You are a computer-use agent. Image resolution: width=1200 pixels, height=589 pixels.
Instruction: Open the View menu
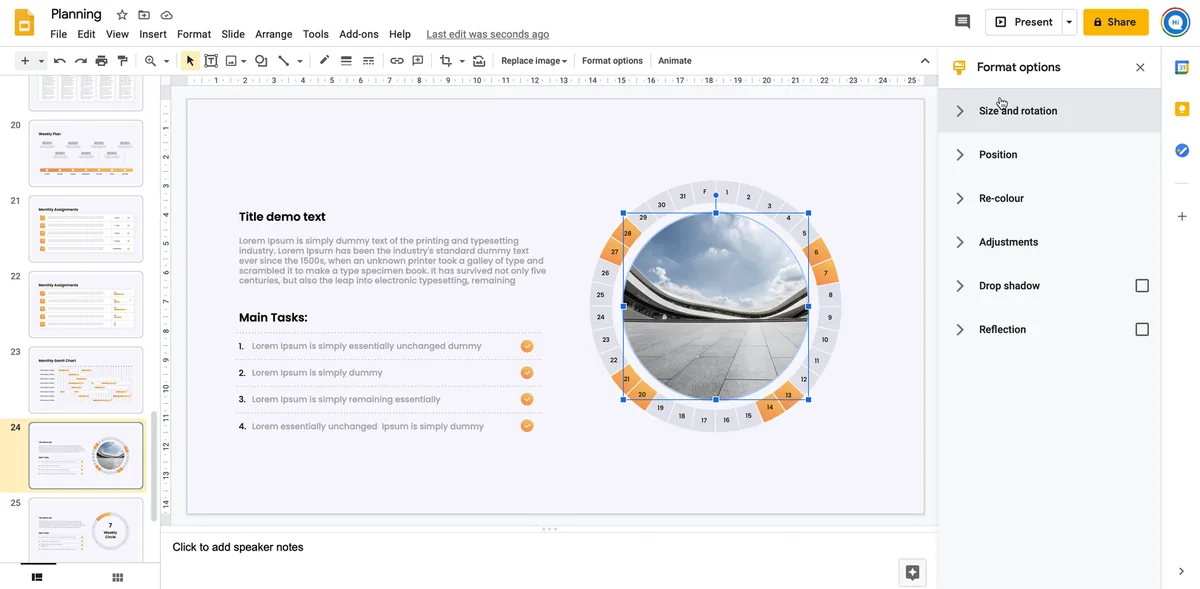point(117,34)
